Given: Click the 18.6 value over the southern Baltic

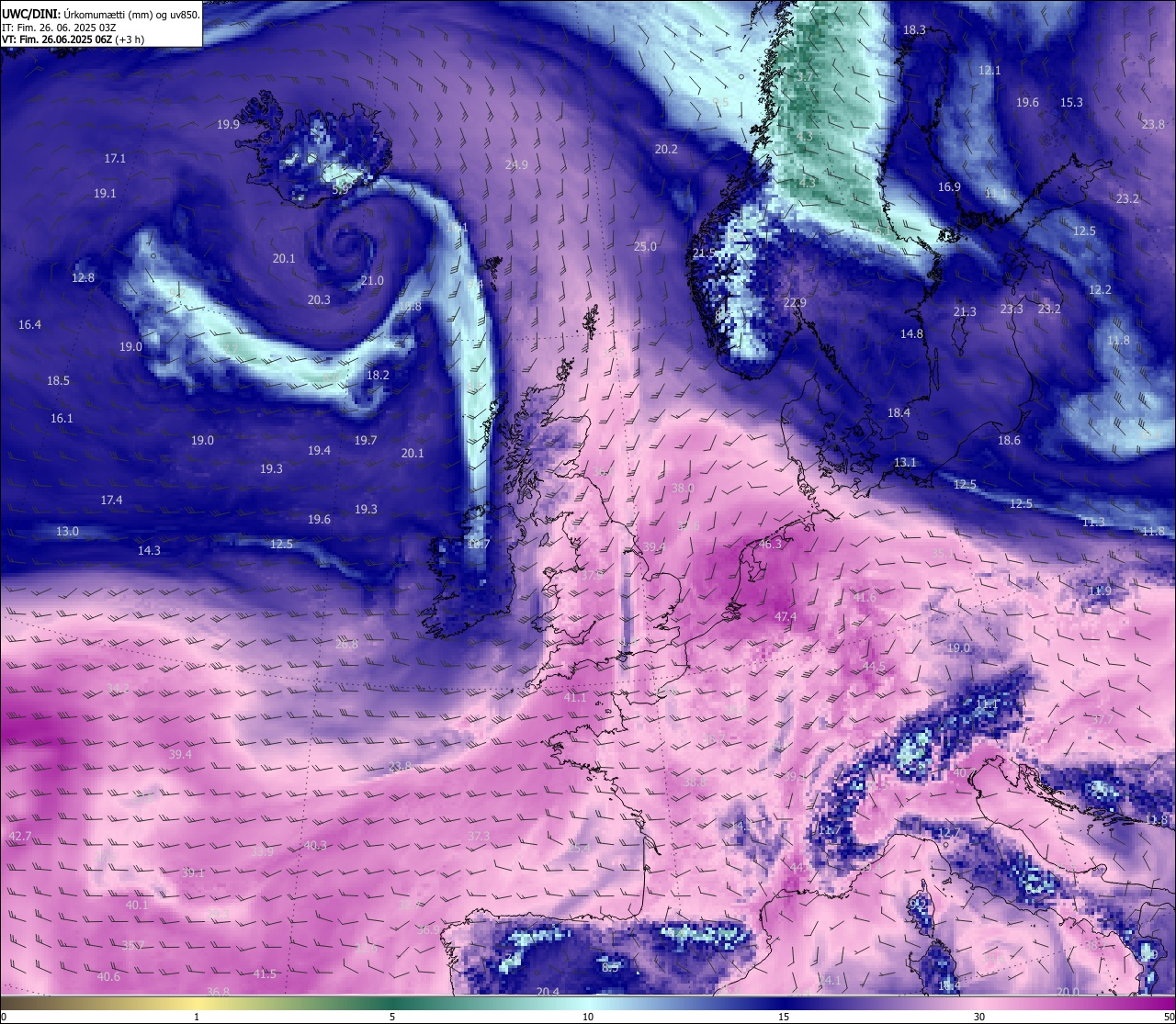Looking at the screenshot, I should pyautogui.click(x=1009, y=441).
